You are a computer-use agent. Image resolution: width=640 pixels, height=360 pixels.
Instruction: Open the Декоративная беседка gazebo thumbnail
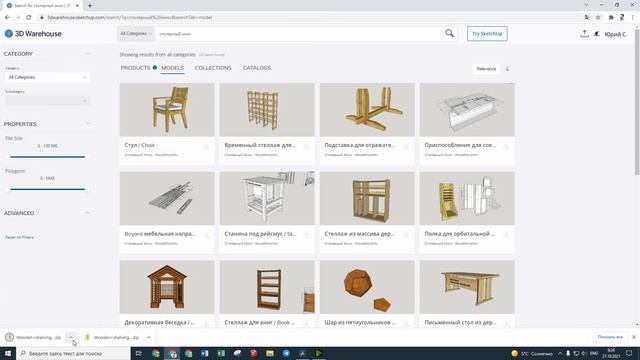tap(167, 287)
